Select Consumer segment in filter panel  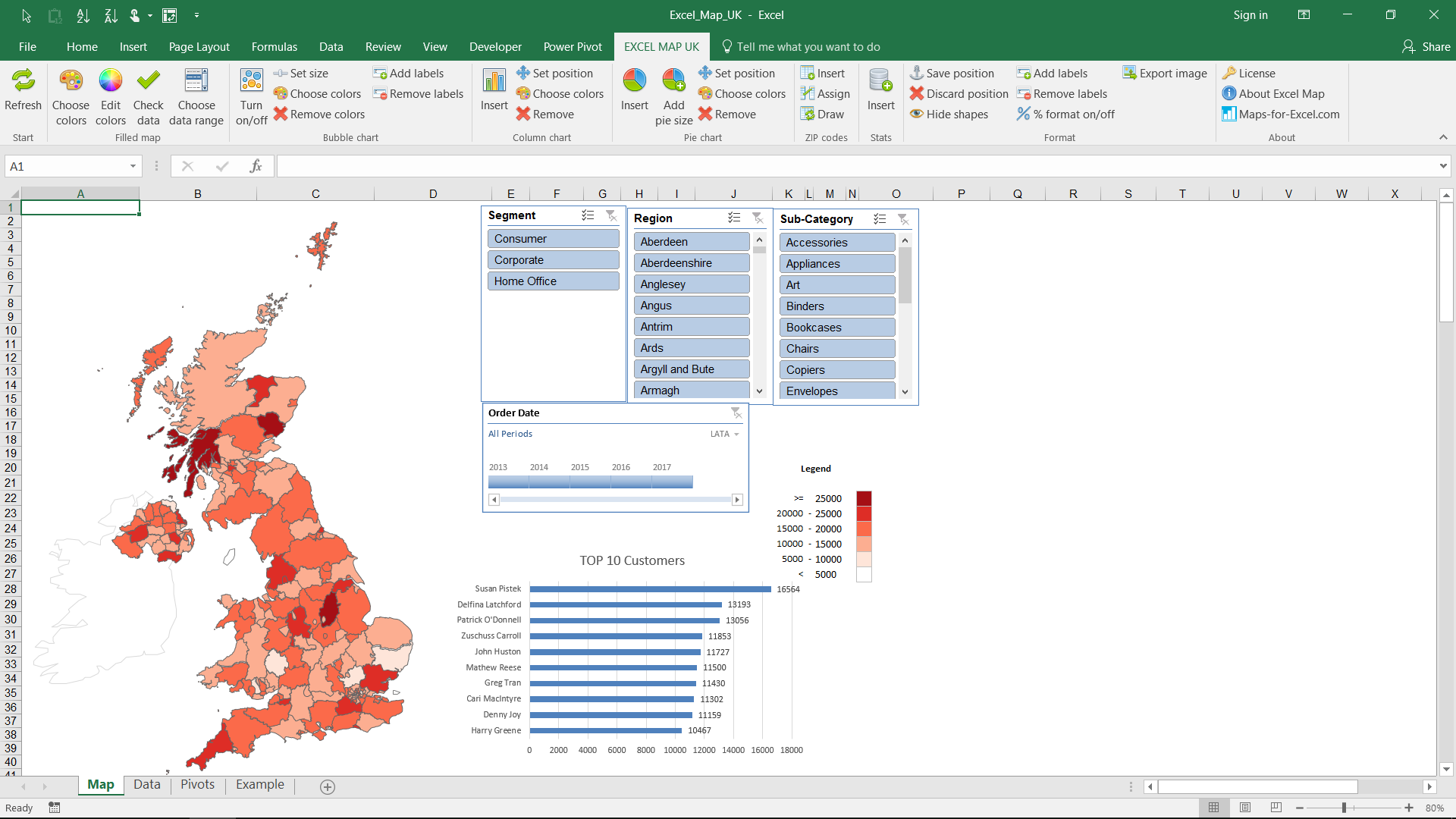[x=553, y=238]
